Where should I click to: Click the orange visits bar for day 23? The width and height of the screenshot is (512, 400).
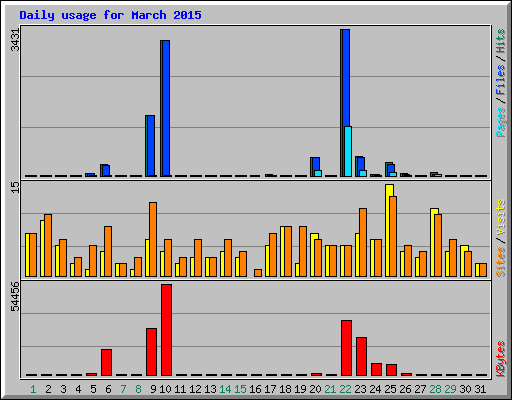[363, 242]
